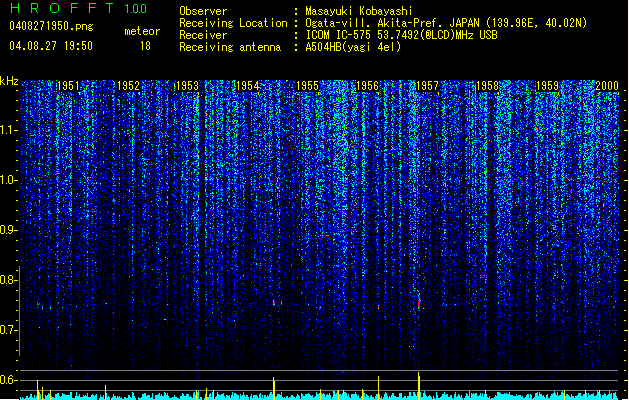Click the date stamp 04.08.27 19:50
This screenshot has height=400, width=629.
pos(51,46)
